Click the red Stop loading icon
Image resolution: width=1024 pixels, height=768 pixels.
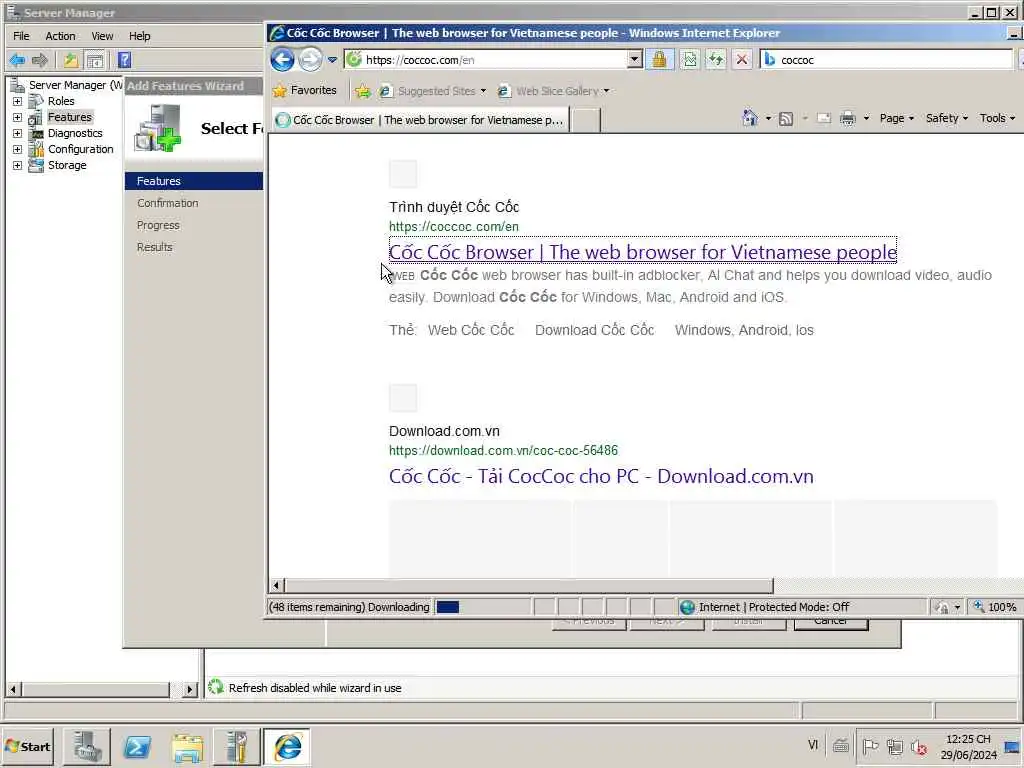[x=742, y=59]
